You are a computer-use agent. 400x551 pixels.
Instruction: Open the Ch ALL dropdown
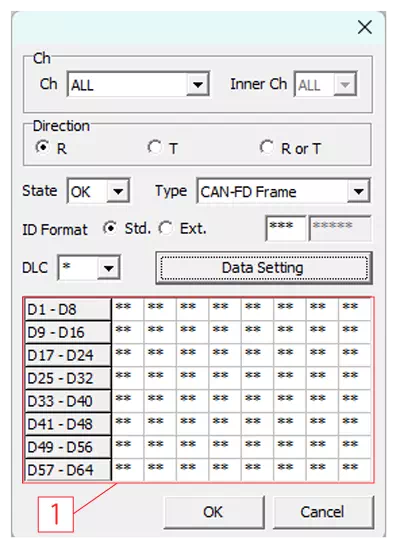click(138, 84)
